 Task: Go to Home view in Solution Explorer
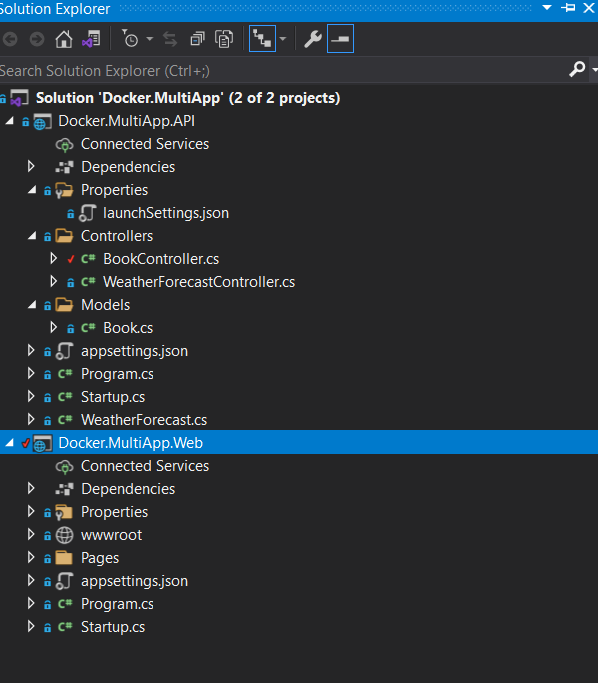click(64, 40)
